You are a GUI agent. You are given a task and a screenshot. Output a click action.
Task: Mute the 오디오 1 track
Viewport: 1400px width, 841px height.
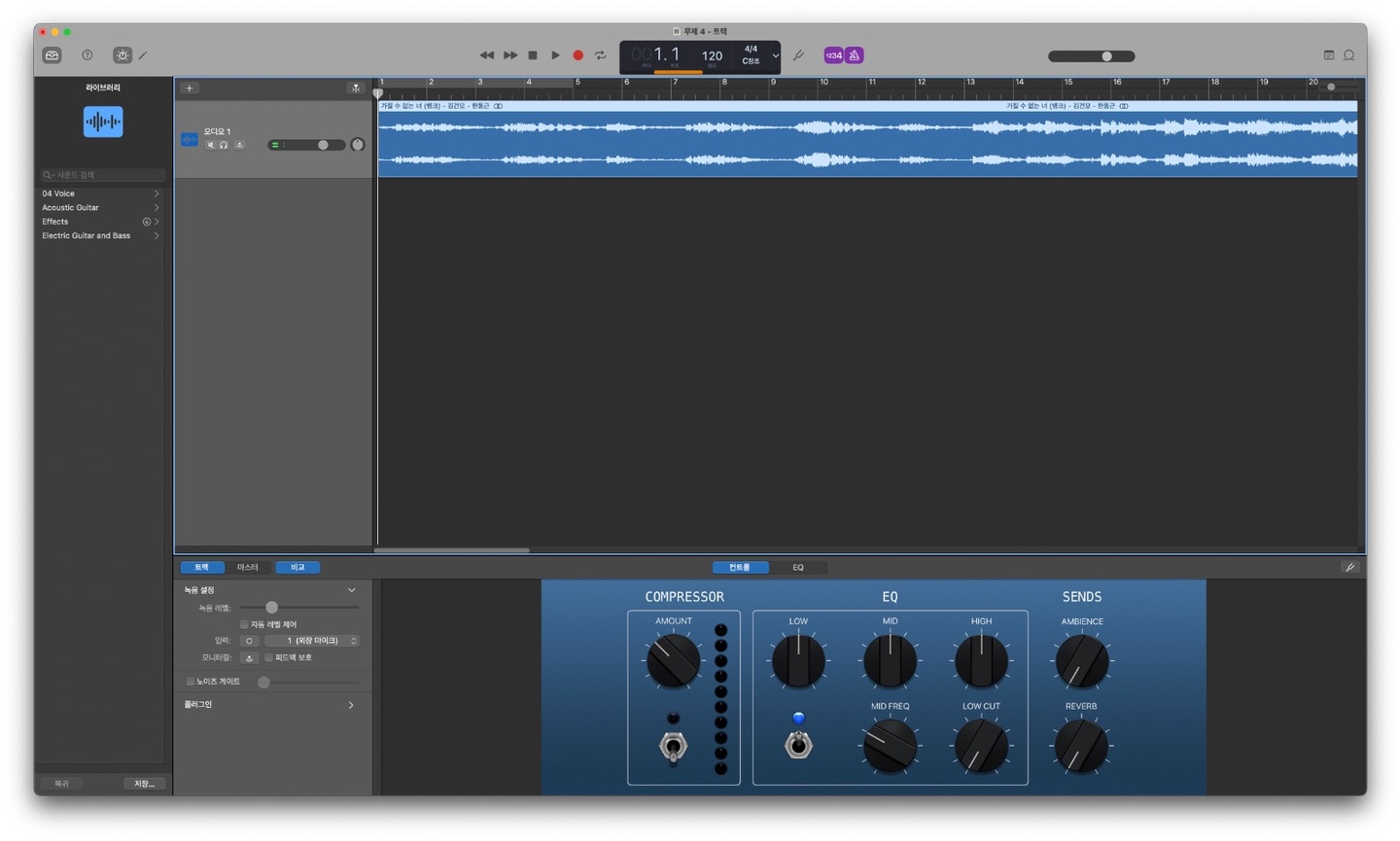(x=210, y=145)
